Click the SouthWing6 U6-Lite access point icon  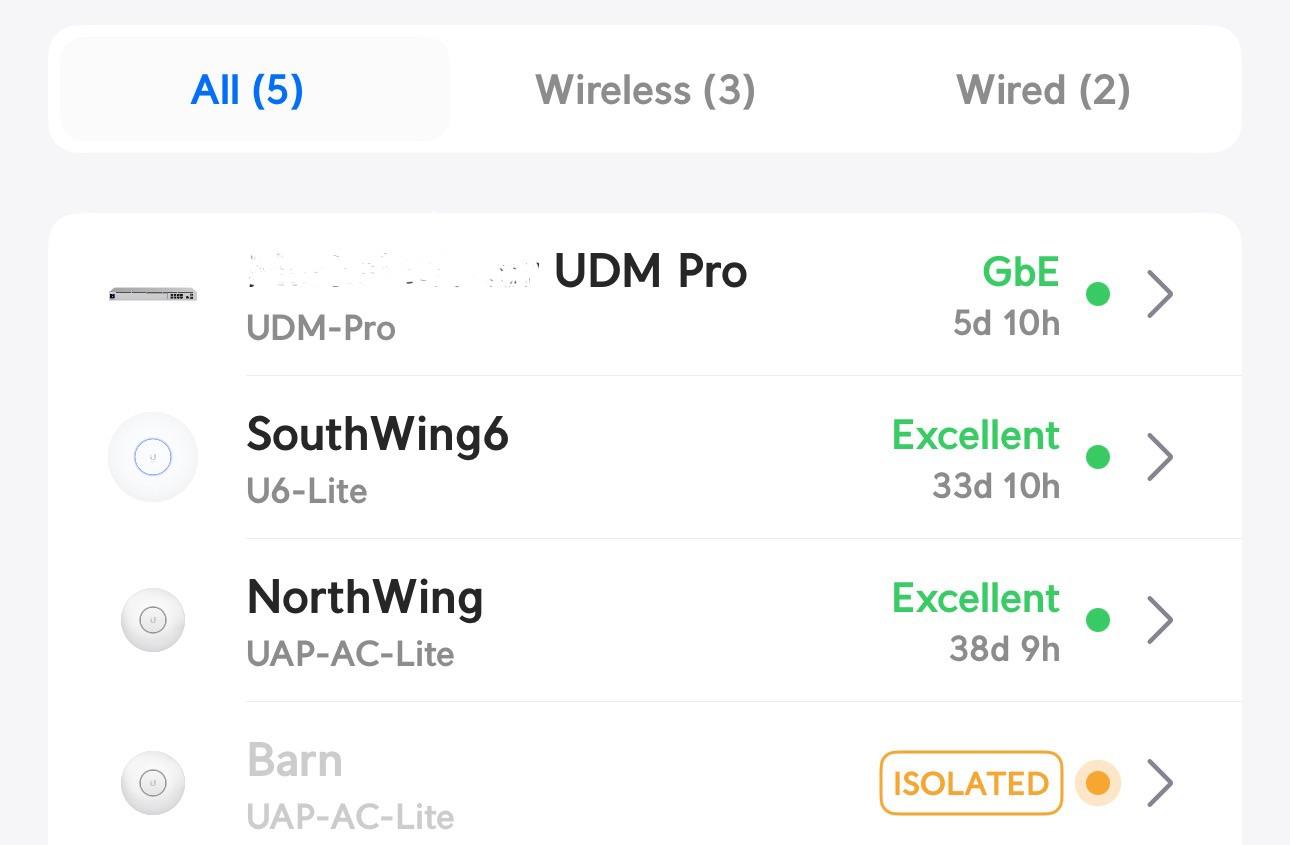152,457
